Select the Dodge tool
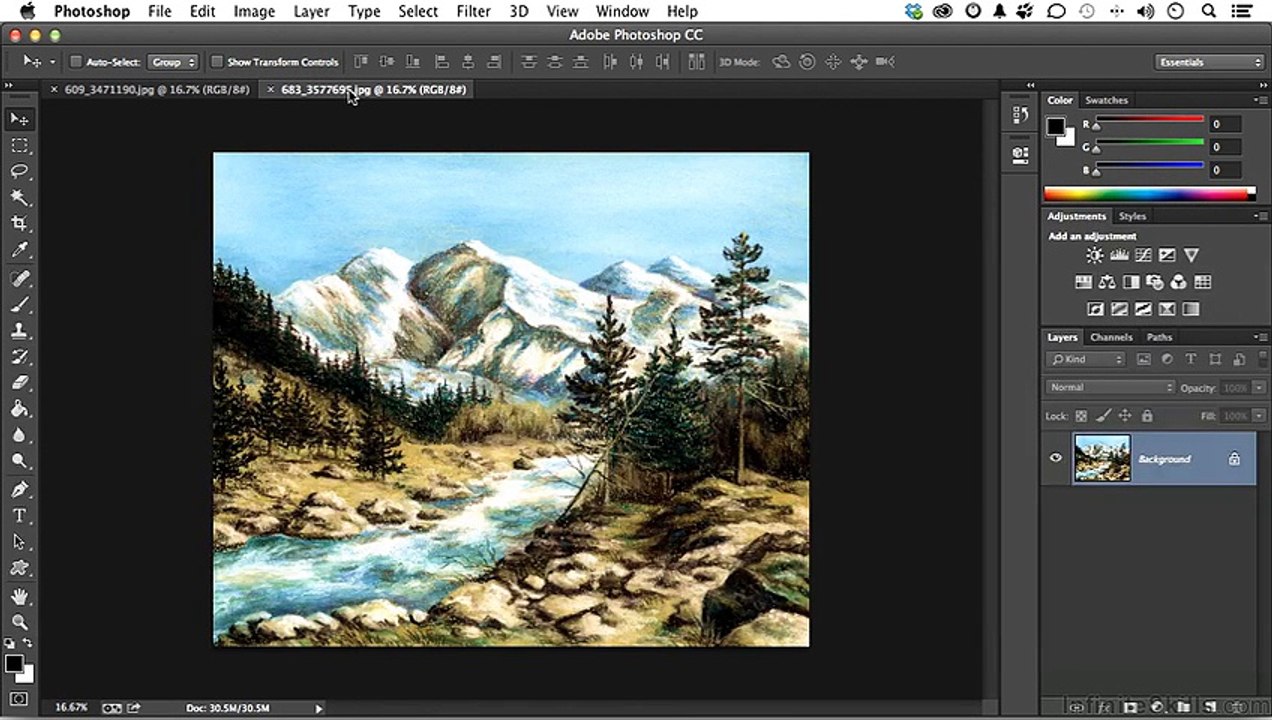The height and width of the screenshot is (720, 1272). click(19, 461)
